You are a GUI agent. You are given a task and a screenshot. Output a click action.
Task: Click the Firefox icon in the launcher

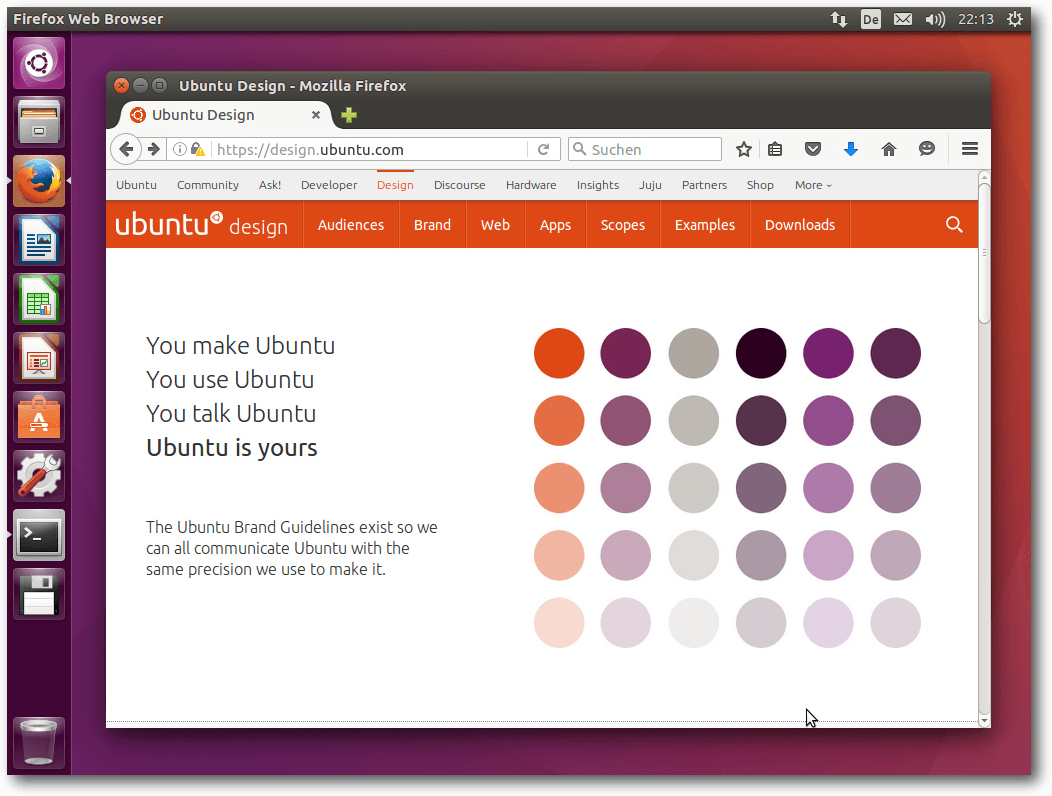click(39, 181)
